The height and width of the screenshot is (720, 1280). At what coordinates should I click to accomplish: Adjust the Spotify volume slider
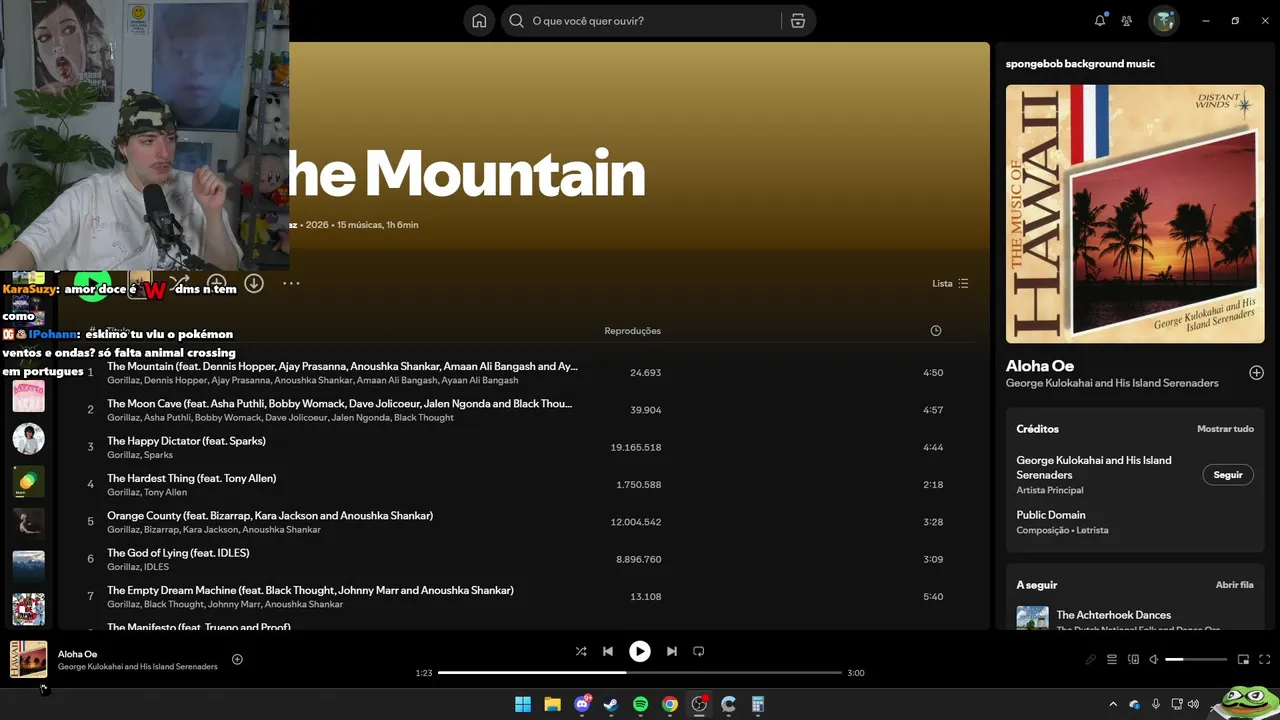point(1196,659)
